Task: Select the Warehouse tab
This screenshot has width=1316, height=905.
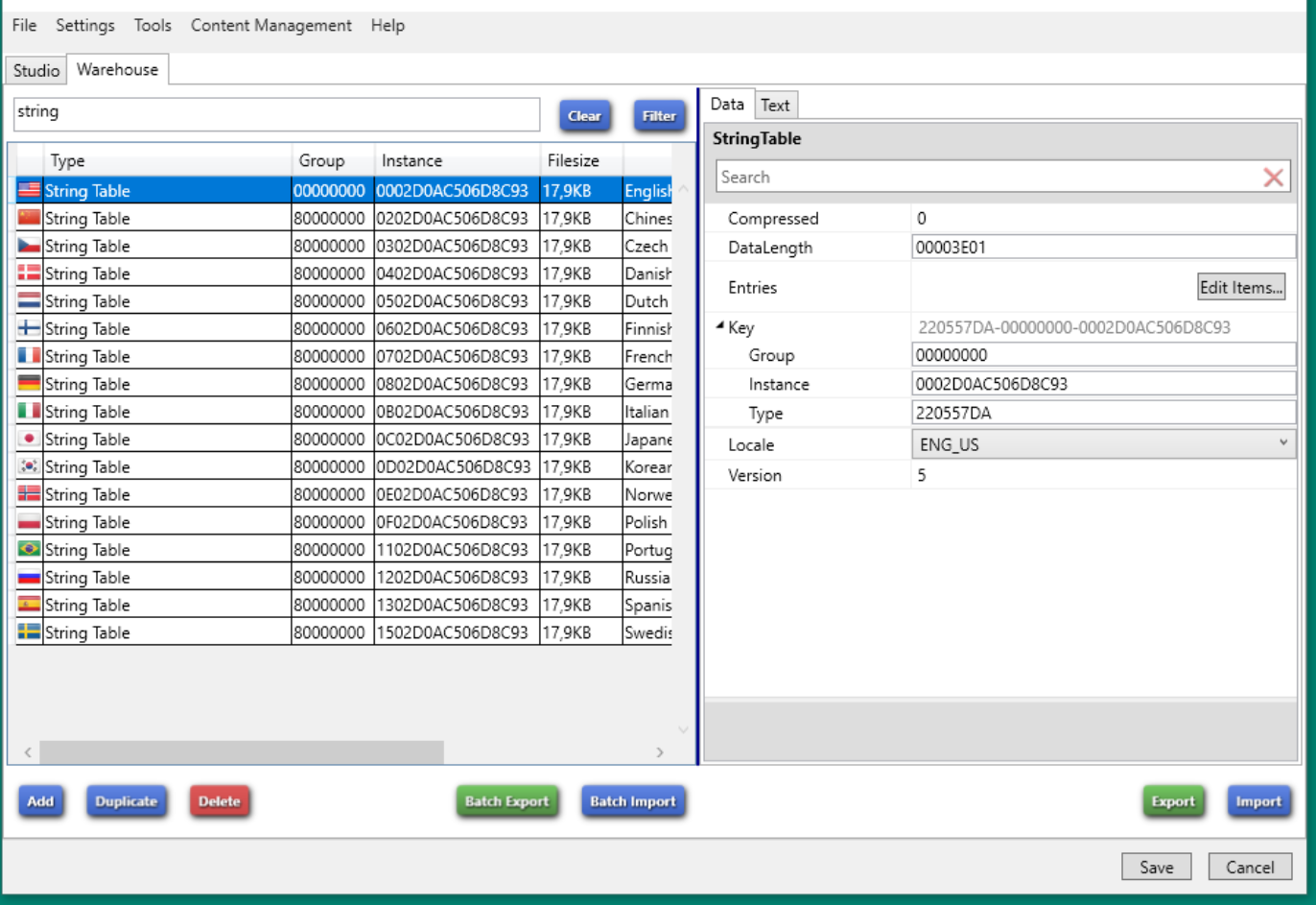Action: coord(118,69)
